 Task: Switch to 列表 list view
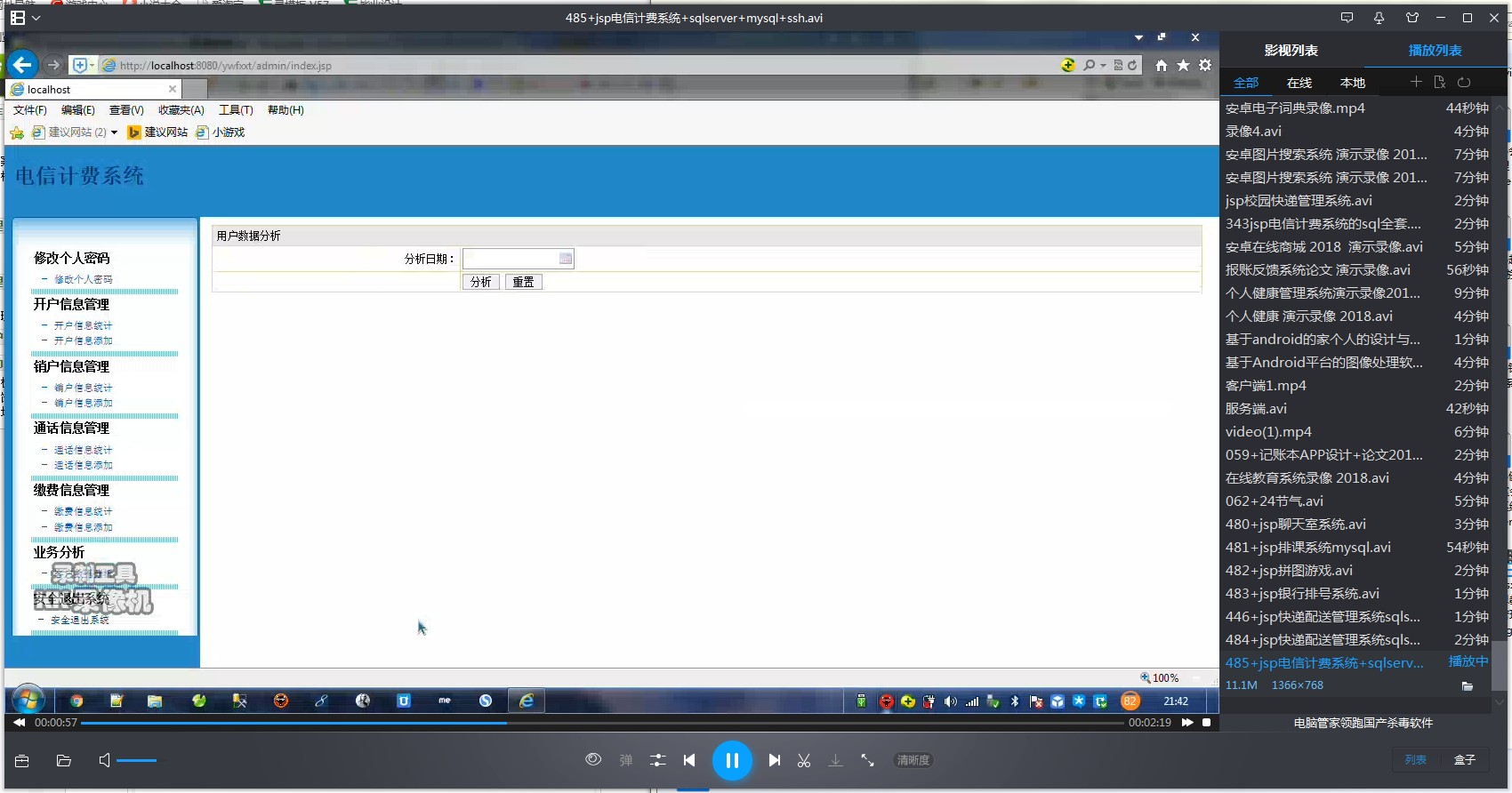(x=1416, y=760)
